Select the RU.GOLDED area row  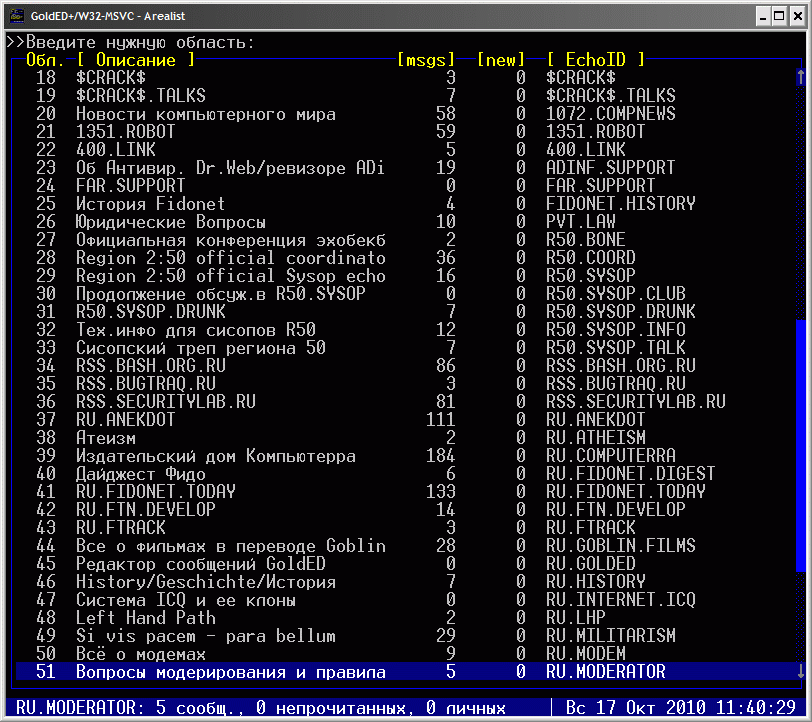[407, 564]
